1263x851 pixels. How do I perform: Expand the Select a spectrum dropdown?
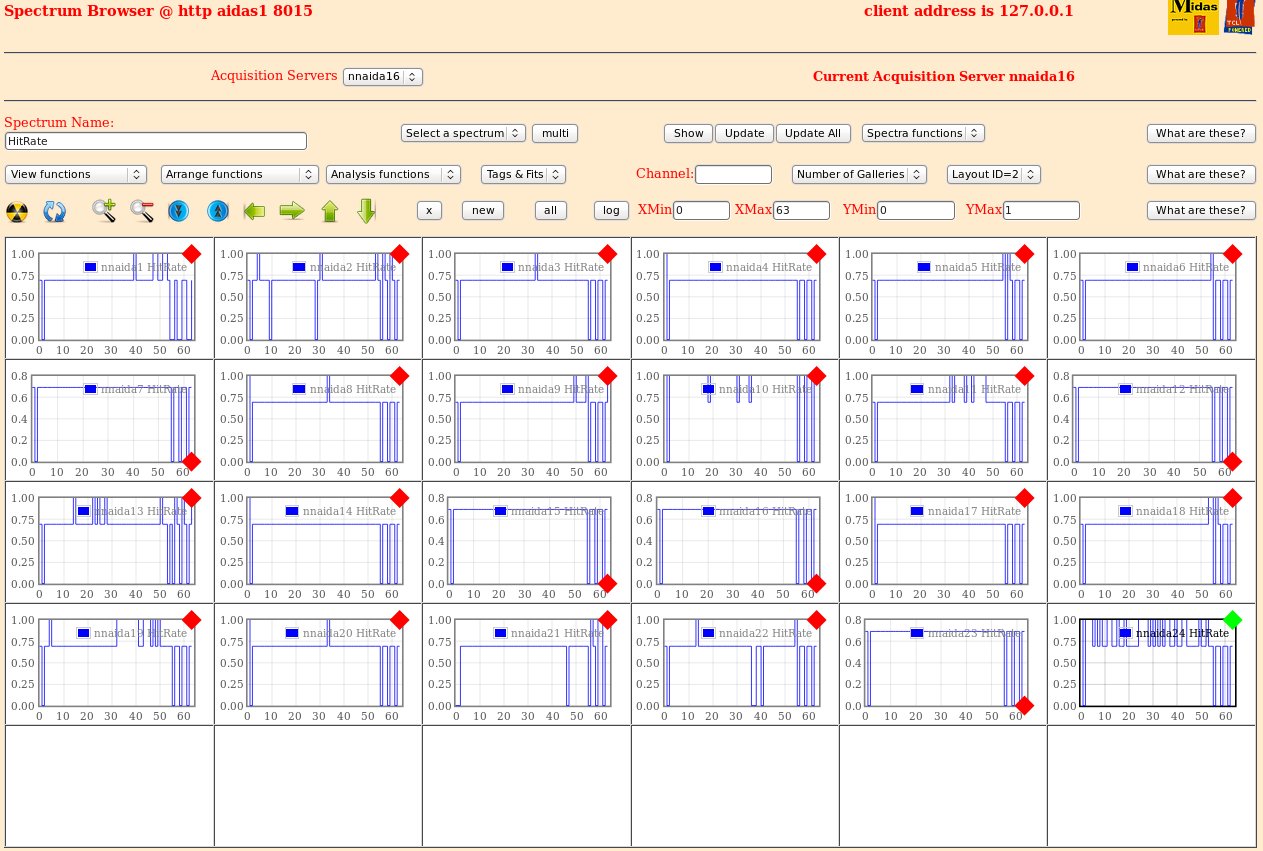(463, 133)
